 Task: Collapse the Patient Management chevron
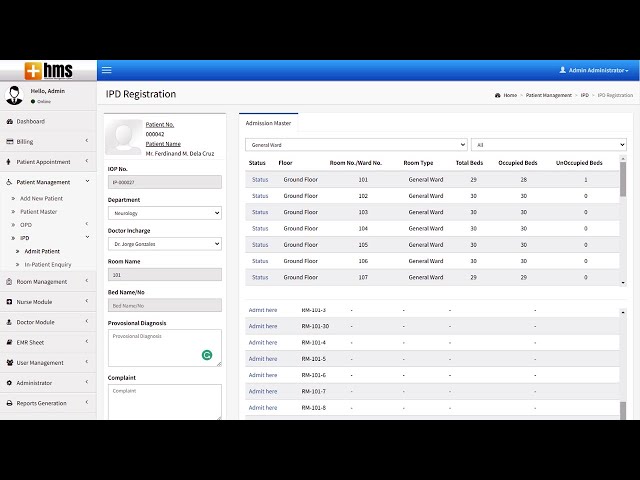tap(87, 181)
